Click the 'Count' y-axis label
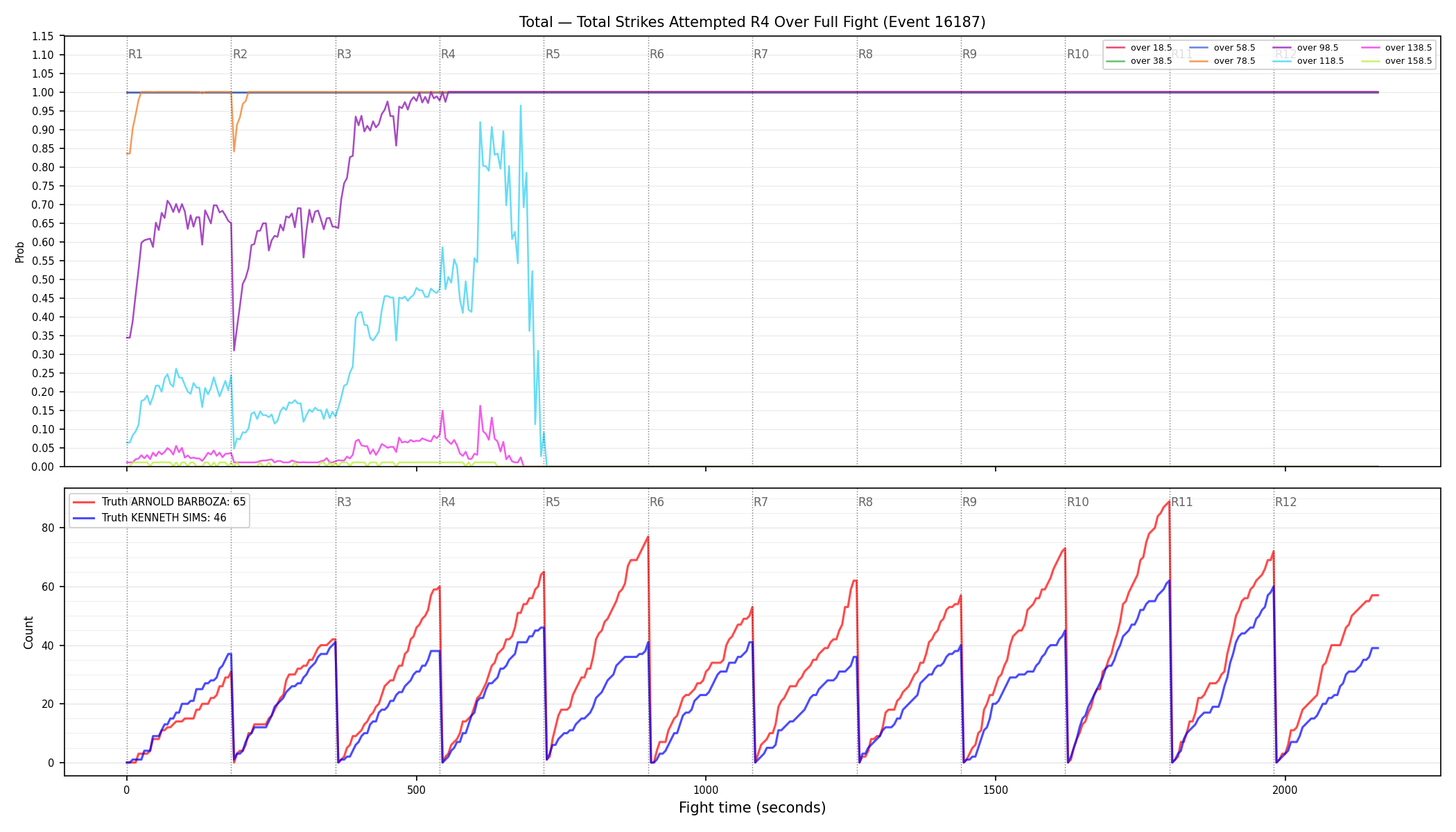 click(x=28, y=632)
